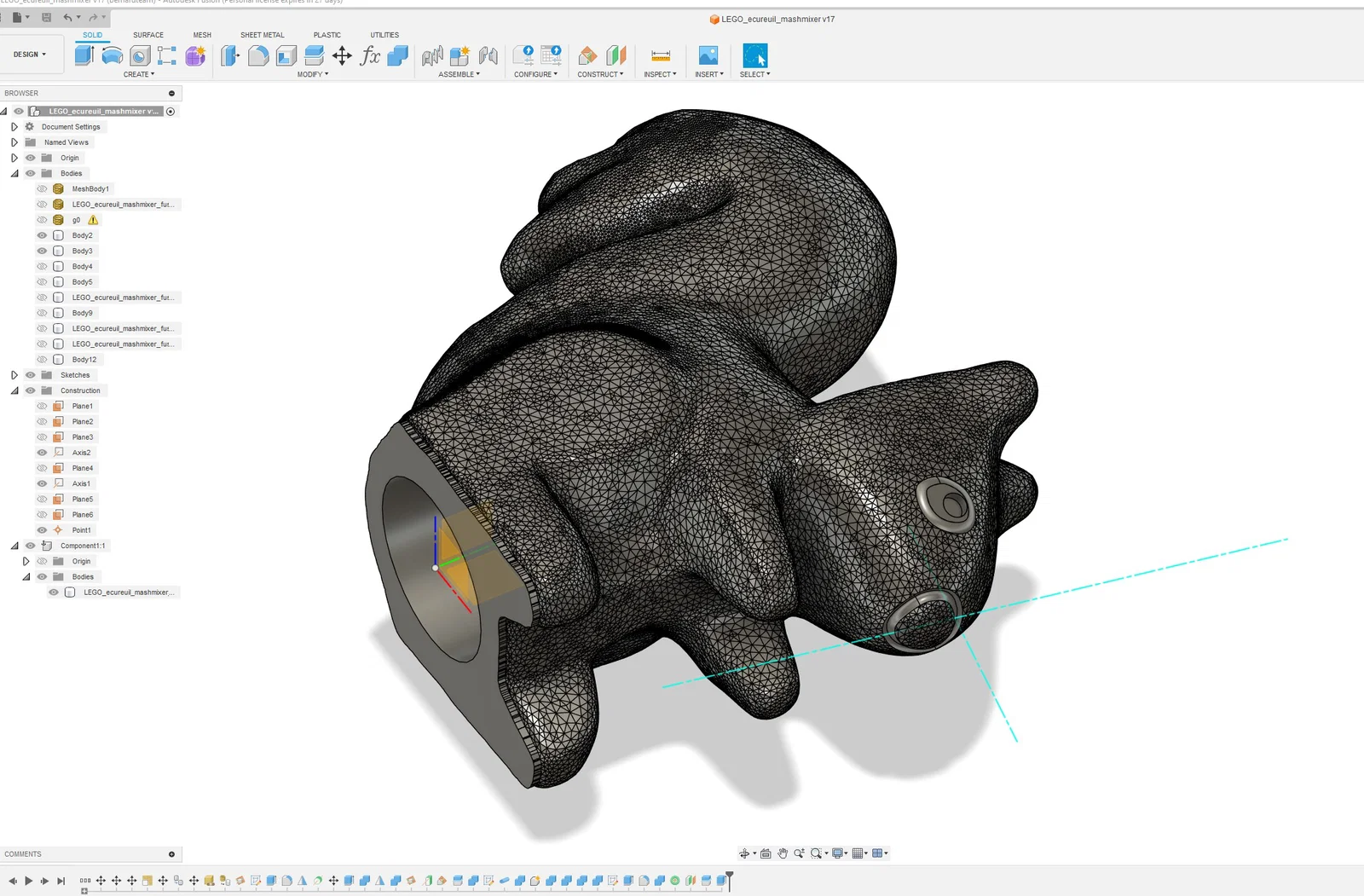
Task: Open the CONFIGURE dropdown menu
Action: click(x=536, y=74)
